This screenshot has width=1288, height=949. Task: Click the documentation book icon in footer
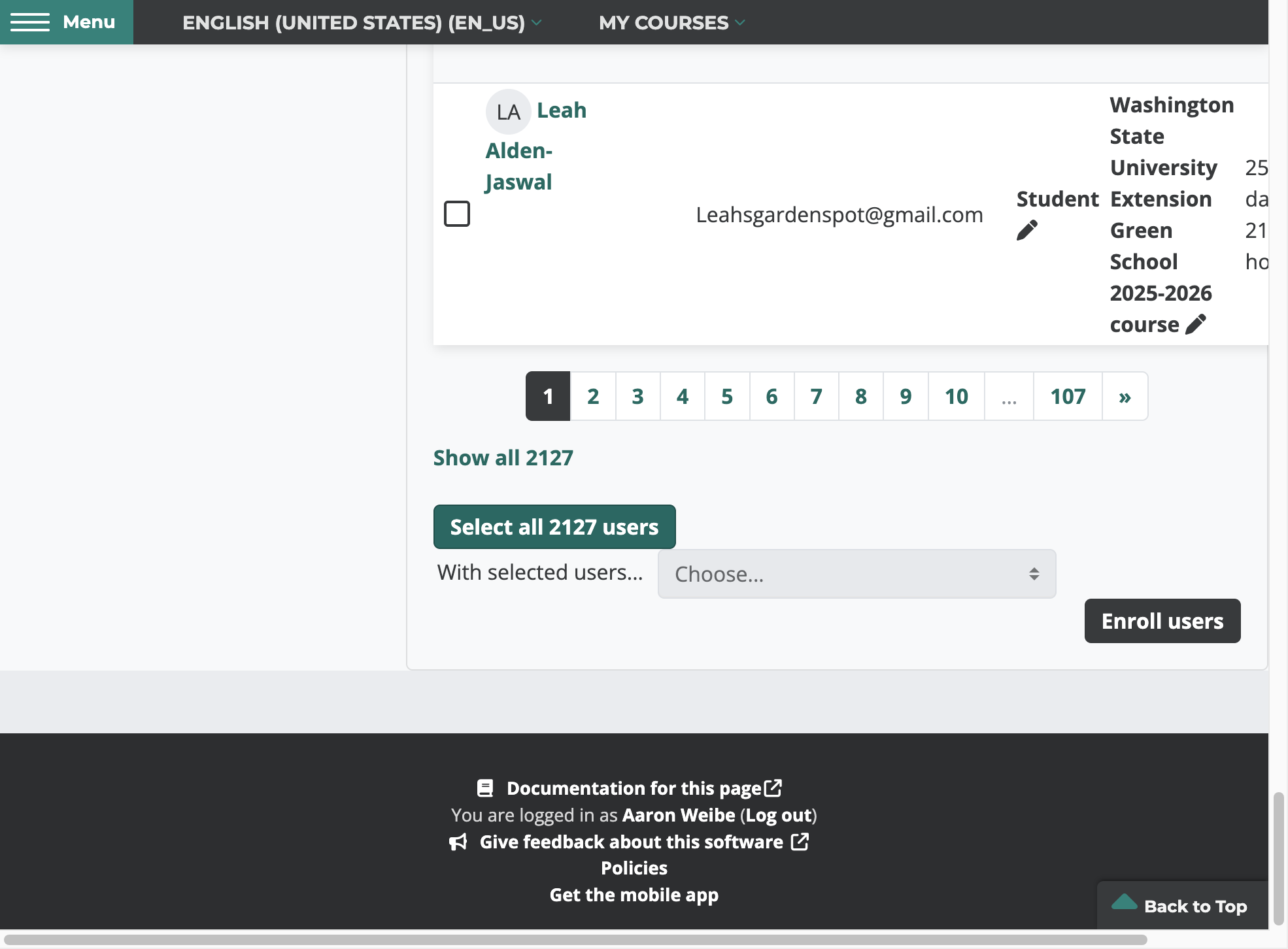485,788
